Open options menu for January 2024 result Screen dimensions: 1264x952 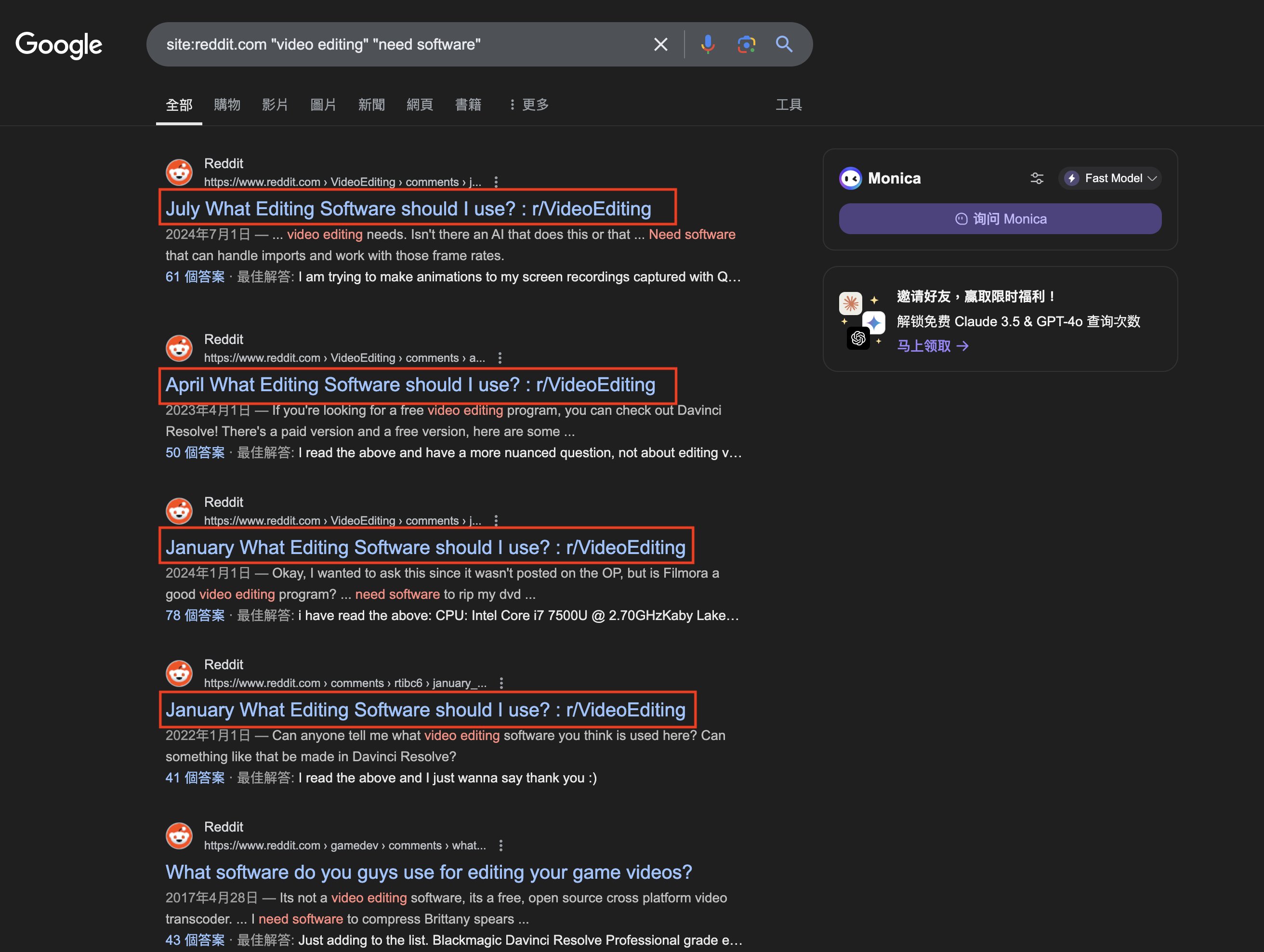[496, 521]
